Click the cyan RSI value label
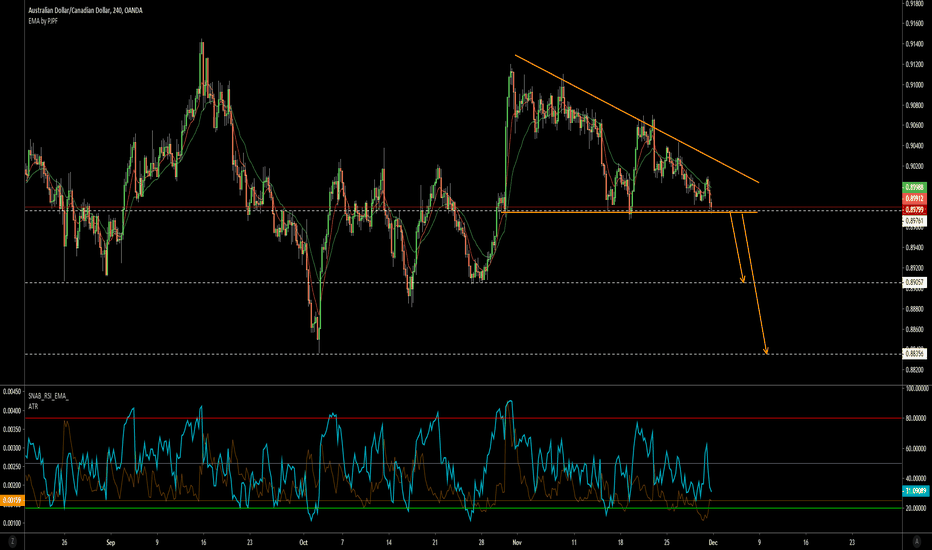This screenshot has width=932, height=550. point(913,492)
